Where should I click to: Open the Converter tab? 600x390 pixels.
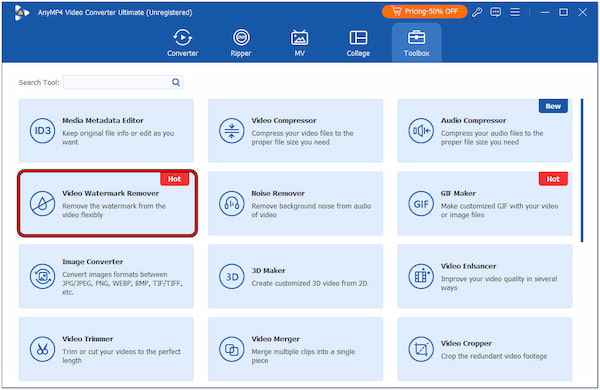pos(183,43)
